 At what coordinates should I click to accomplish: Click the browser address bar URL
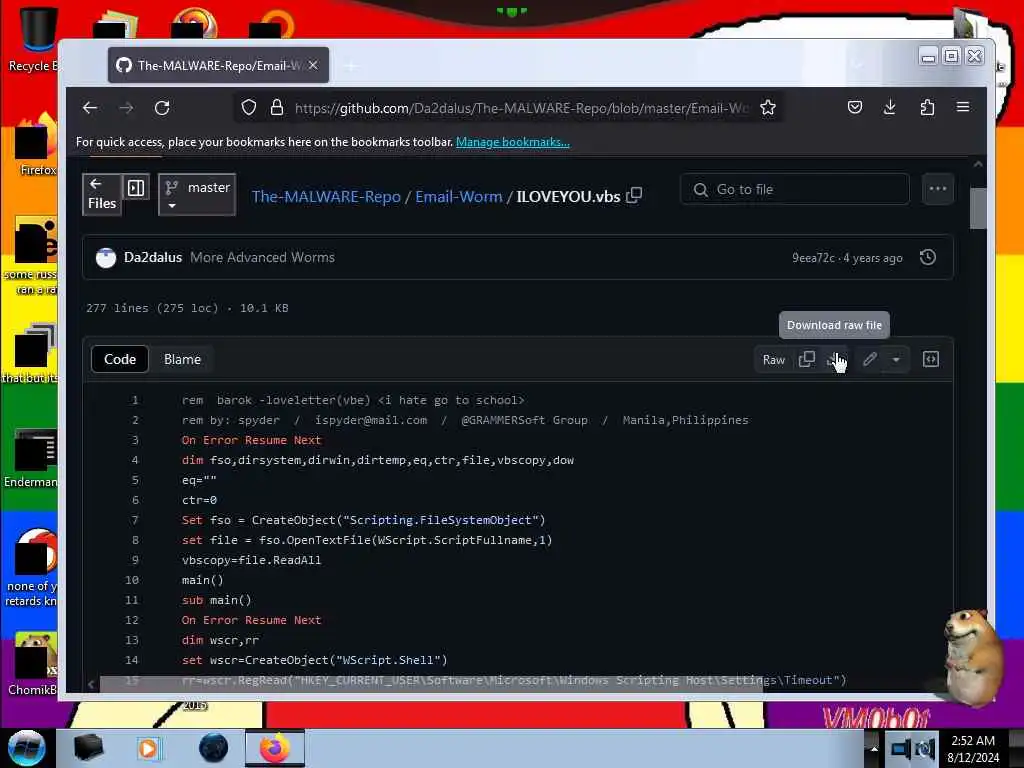pyautogui.click(x=521, y=108)
